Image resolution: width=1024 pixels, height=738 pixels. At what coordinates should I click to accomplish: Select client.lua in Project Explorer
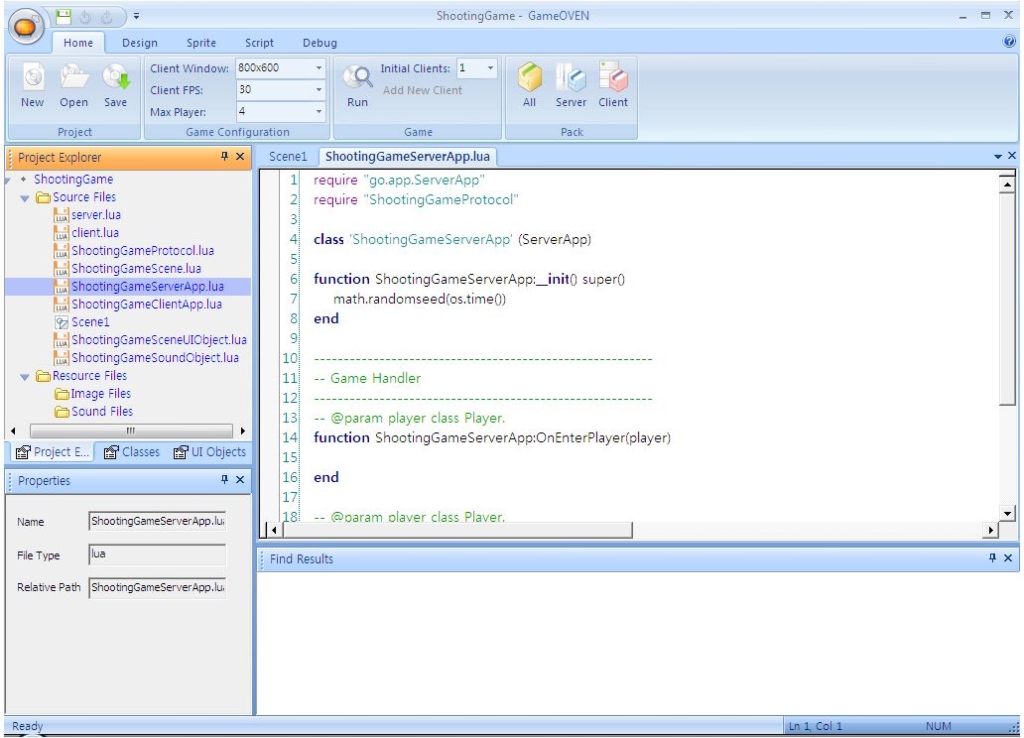click(95, 233)
